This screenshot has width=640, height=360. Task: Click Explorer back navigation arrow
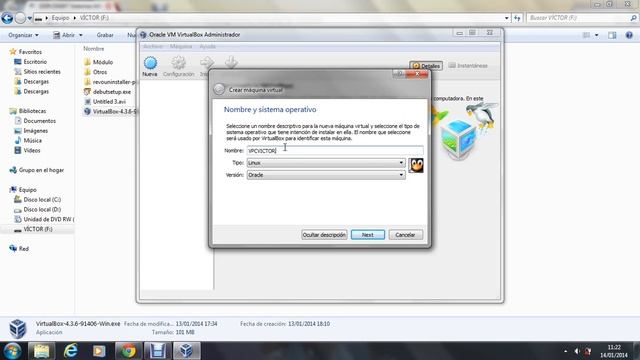7,18
